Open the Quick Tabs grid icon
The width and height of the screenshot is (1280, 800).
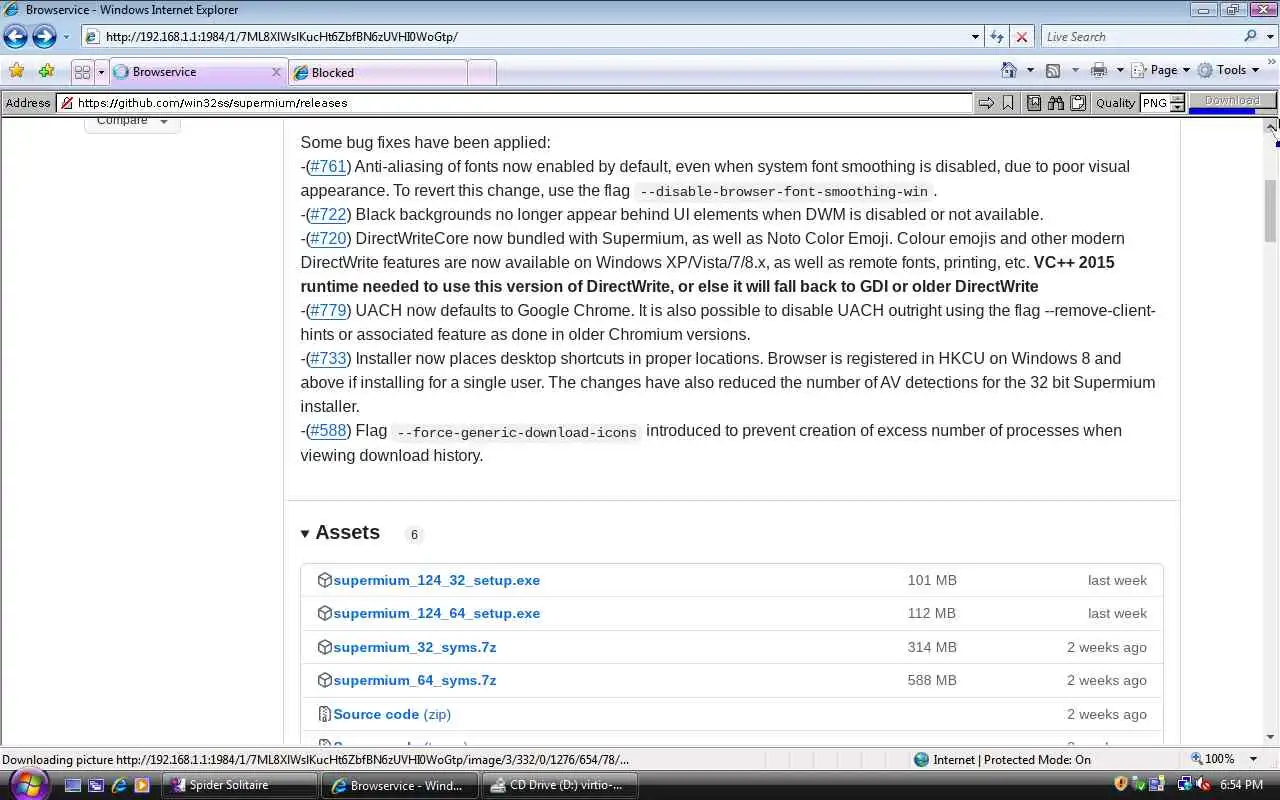(82, 72)
